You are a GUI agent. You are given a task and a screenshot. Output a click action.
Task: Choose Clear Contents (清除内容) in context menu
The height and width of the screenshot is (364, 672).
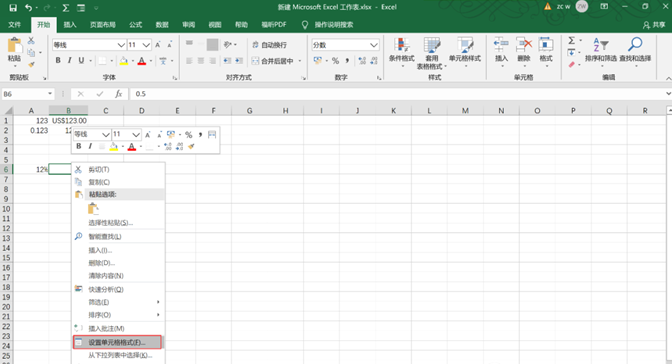tap(118, 276)
